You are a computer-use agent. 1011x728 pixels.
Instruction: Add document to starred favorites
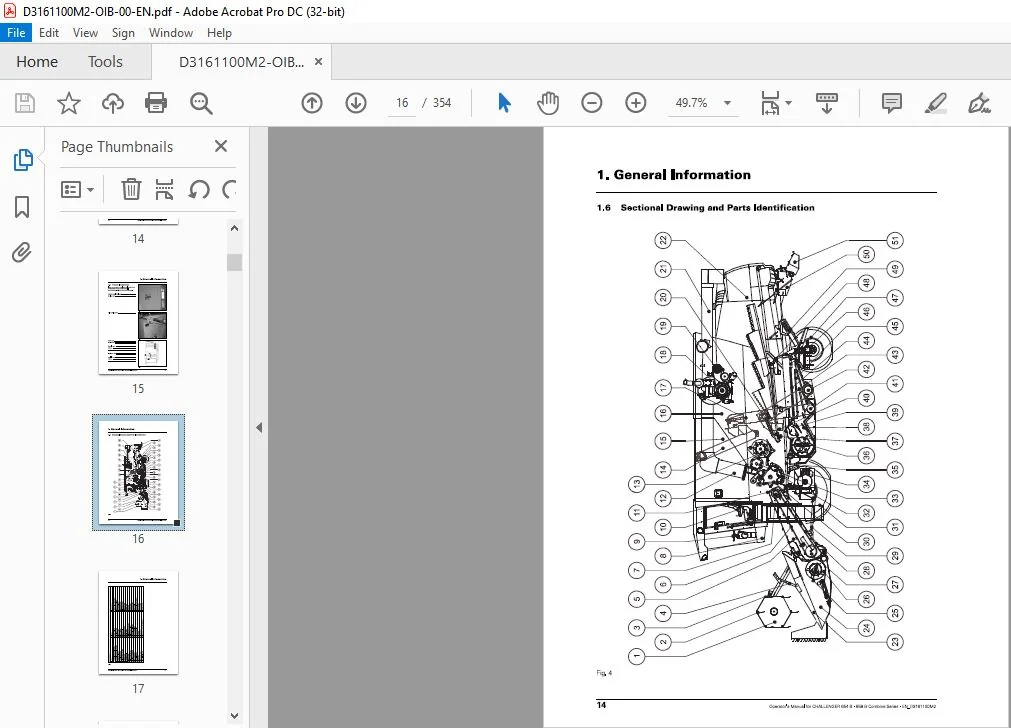click(68, 103)
